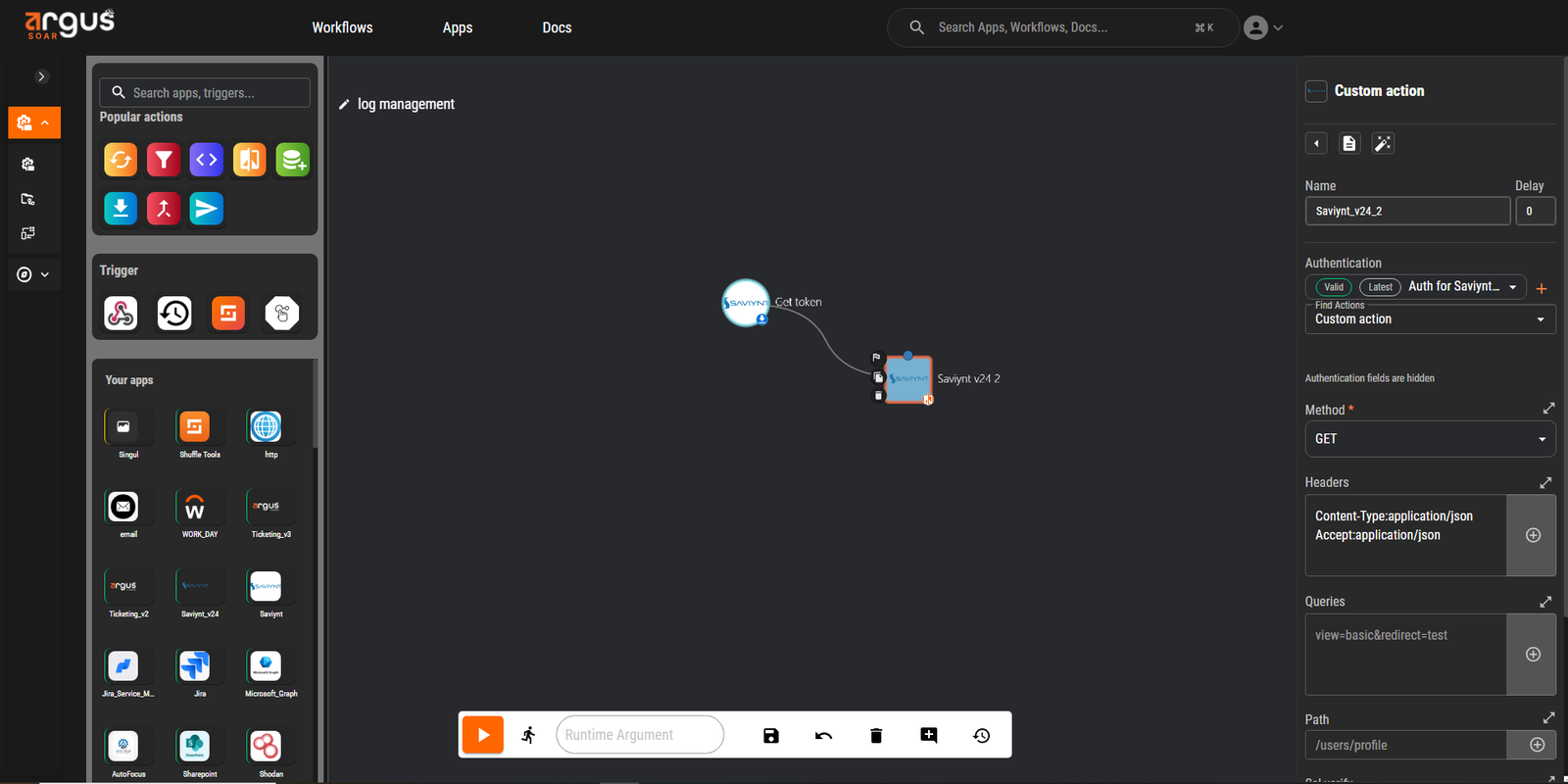Expand the Headers field to full size

pos(1545,482)
